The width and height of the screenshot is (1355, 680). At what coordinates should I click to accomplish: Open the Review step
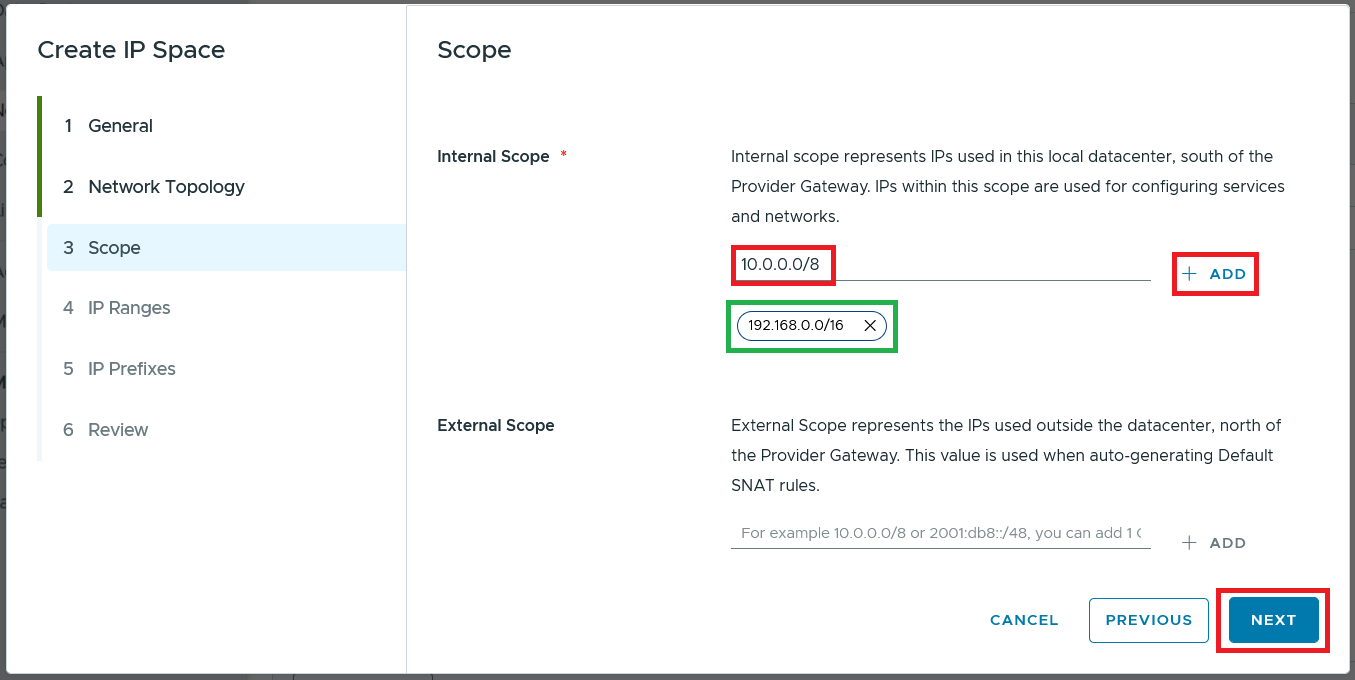[118, 430]
